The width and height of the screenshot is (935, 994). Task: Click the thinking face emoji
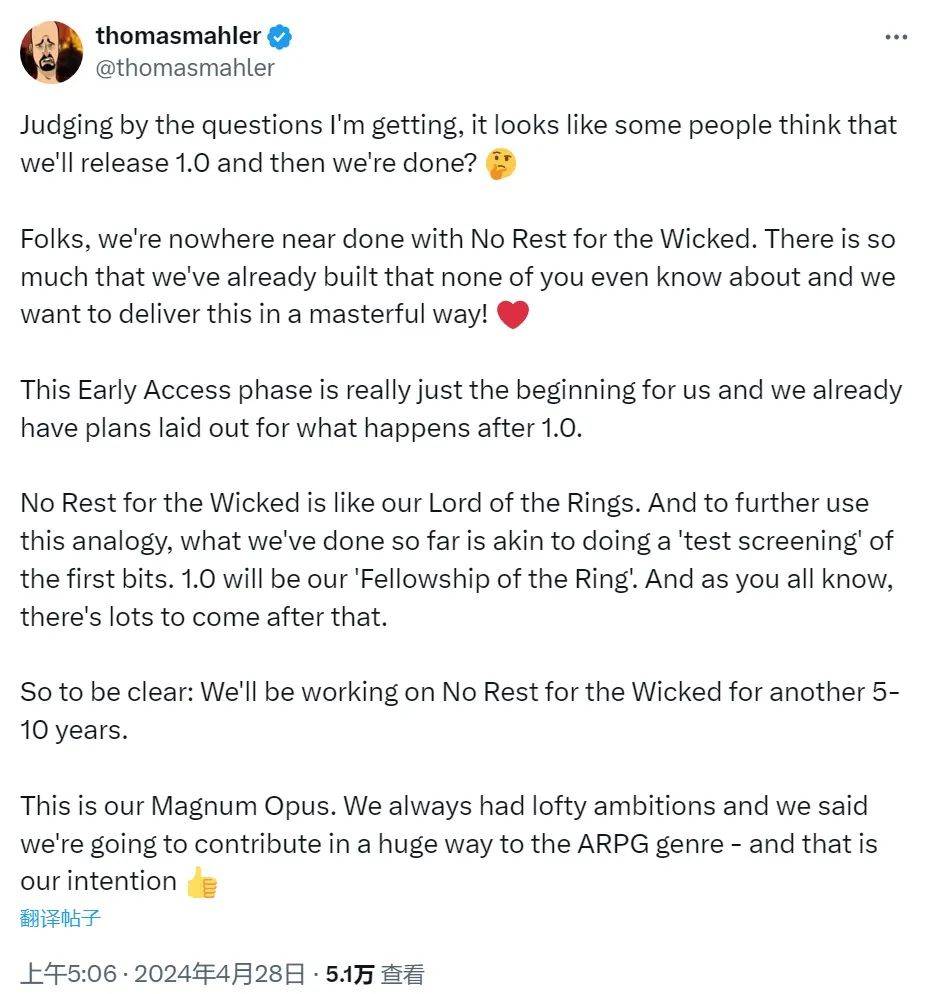coord(500,164)
